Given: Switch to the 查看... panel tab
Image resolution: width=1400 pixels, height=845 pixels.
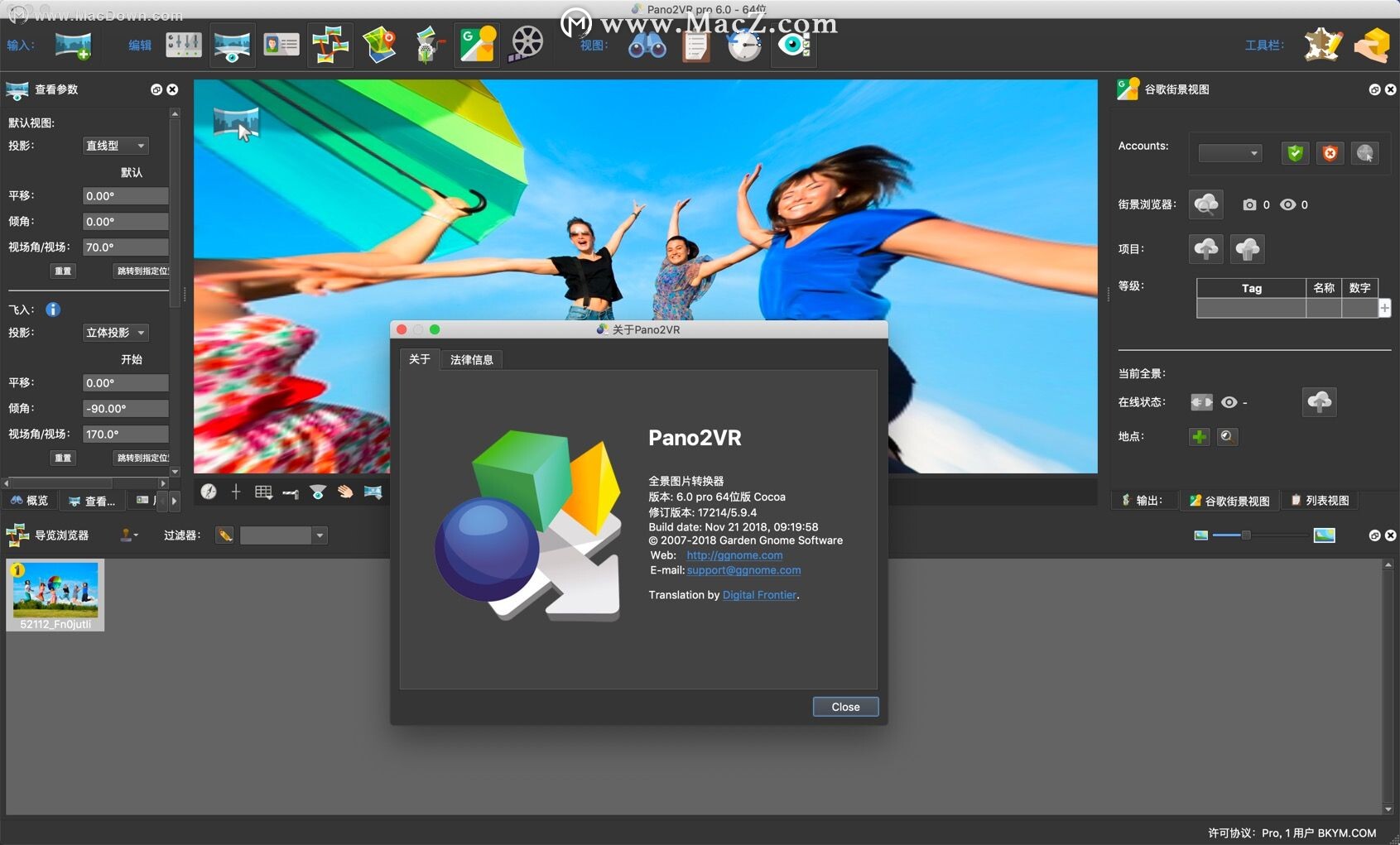Looking at the screenshot, I should 92,501.
